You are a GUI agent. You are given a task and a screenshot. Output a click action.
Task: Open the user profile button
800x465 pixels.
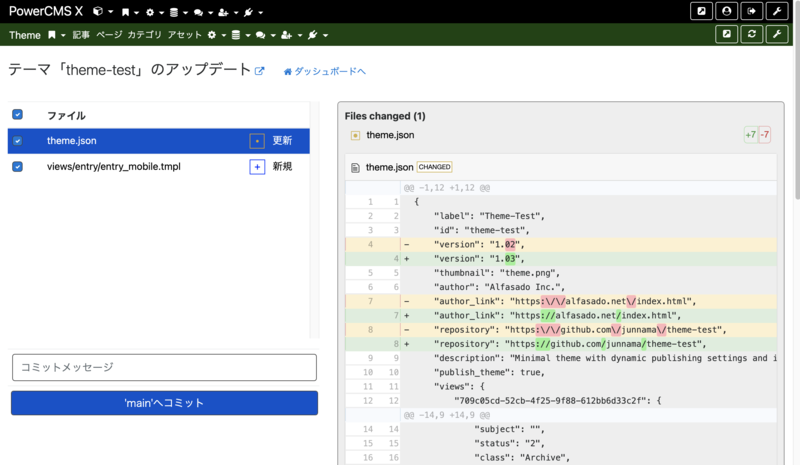[x=727, y=11]
